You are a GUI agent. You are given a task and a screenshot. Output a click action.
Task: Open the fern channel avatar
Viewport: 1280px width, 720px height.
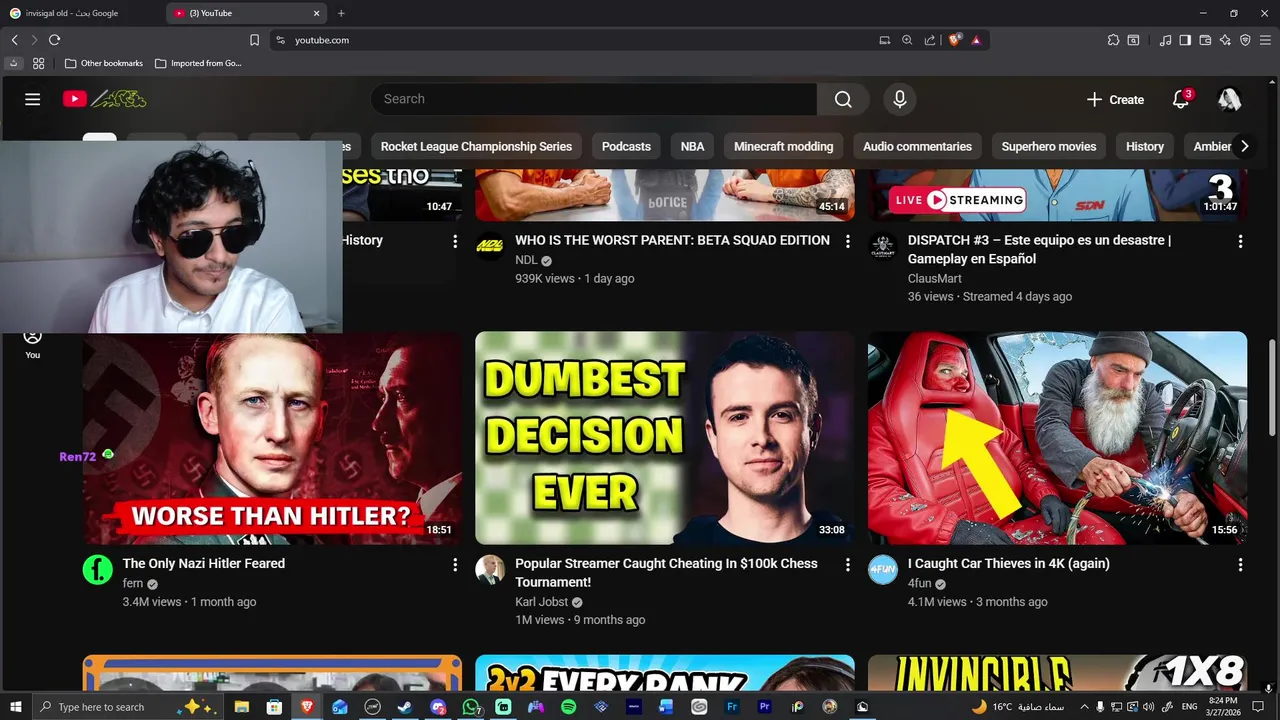pyautogui.click(x=97, y=570)
